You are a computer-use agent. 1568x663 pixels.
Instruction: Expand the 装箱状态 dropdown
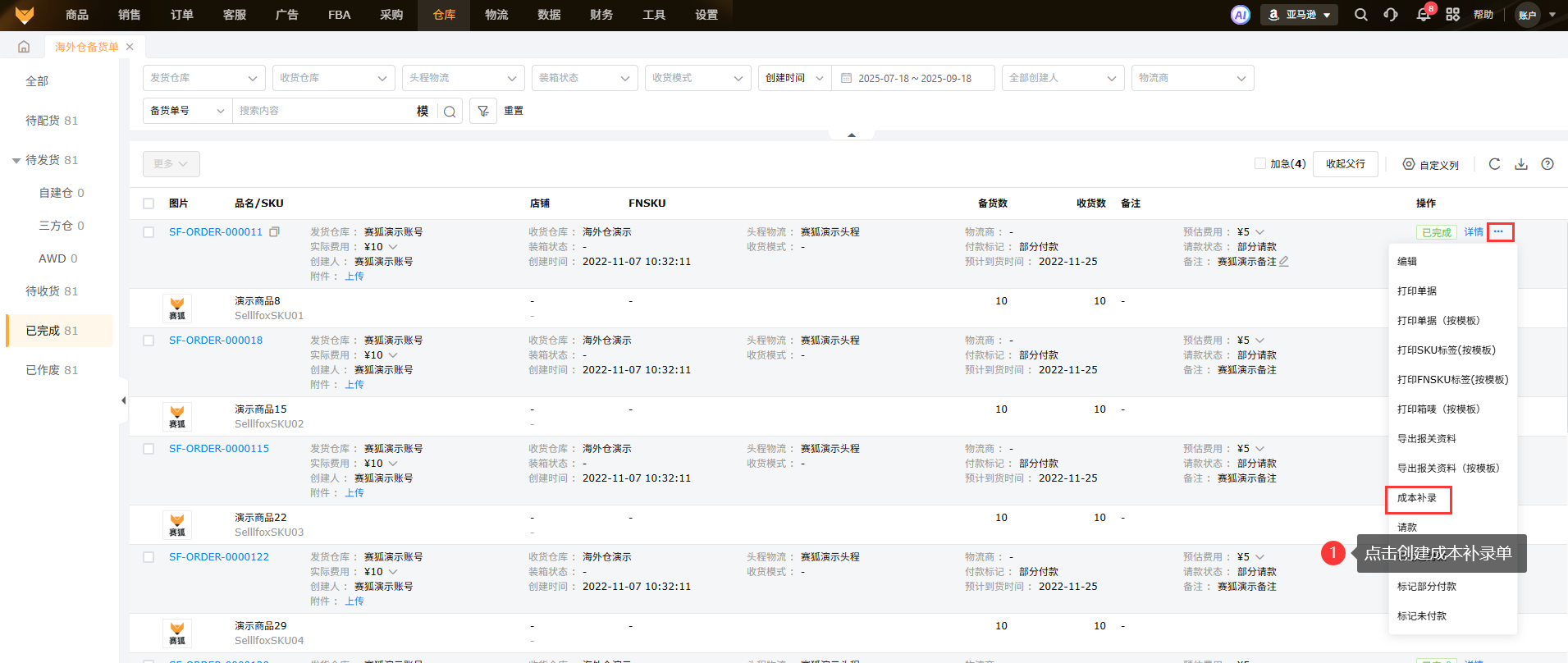coord(584,78)
